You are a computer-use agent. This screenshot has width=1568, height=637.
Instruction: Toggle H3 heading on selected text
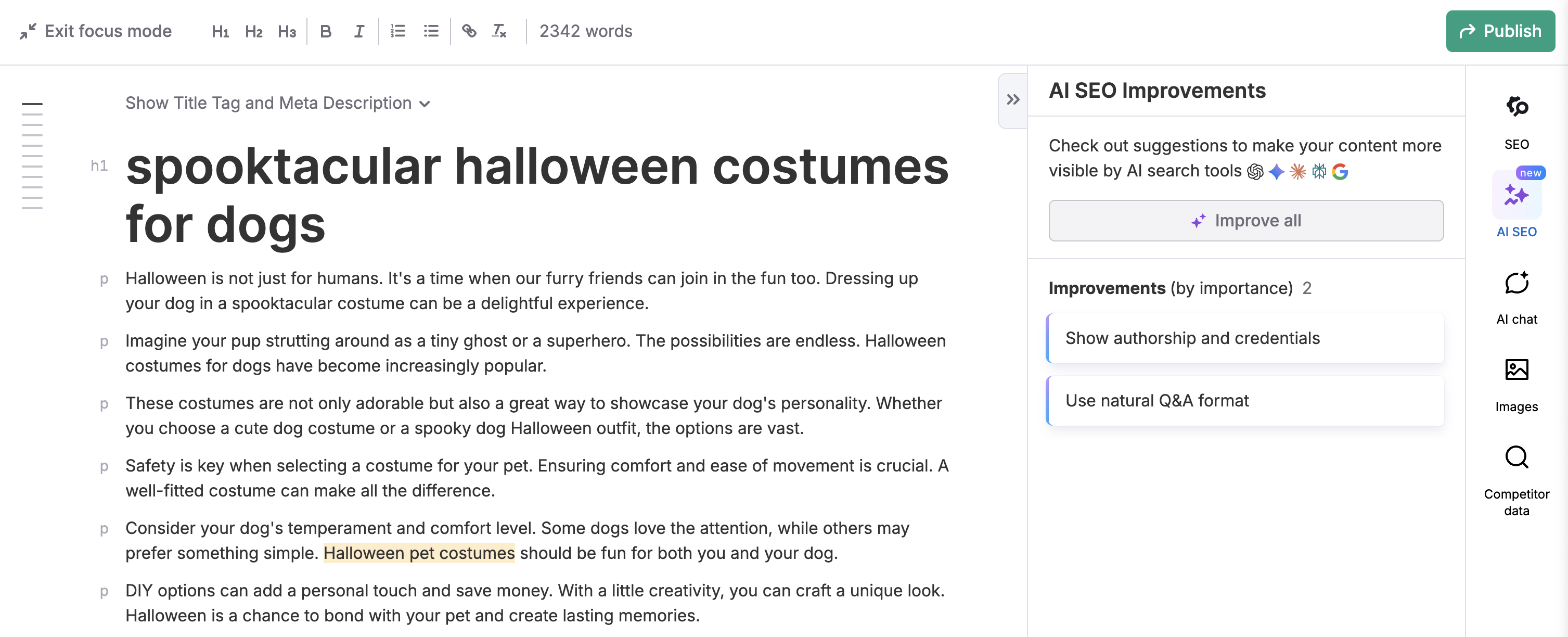[x=286, y=31]
